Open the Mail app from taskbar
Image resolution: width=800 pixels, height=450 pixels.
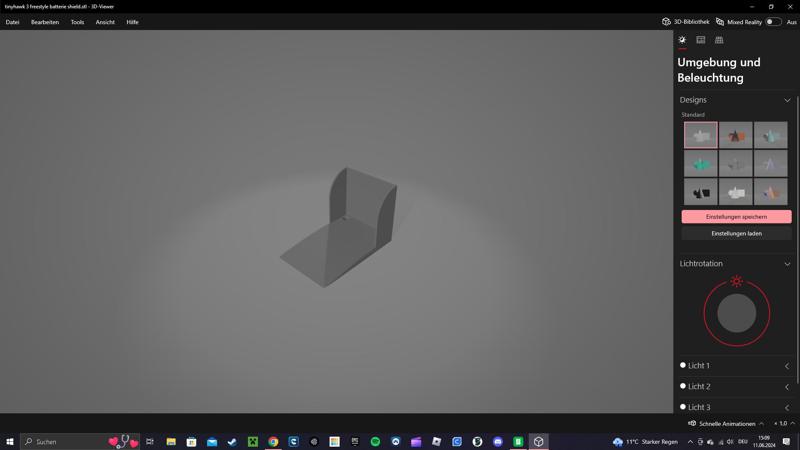[x=212, y=442]
